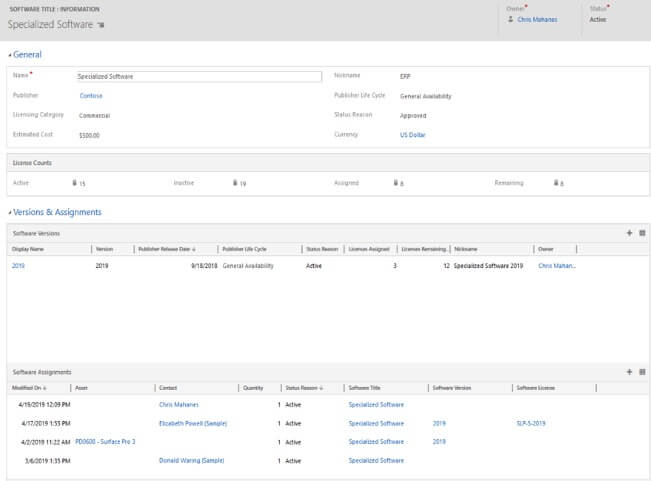651x481 pixels.
Task: Open Elizabeth Powell (Sample) contact link
Action: pyautogui.click(x=193, y=423)
